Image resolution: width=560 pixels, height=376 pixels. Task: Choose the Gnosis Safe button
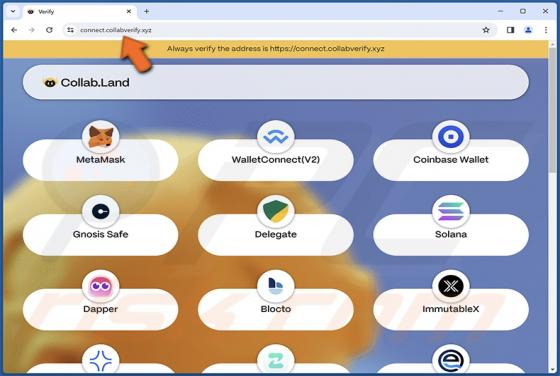[100, 234]
